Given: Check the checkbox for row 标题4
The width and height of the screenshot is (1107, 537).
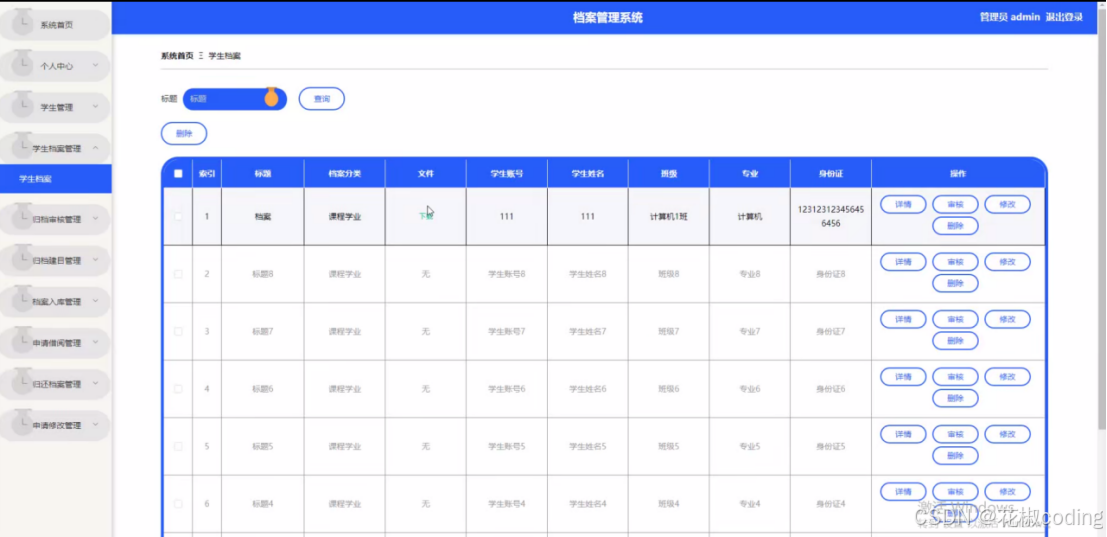Looking at the screenshot, I should click(178, 504).
